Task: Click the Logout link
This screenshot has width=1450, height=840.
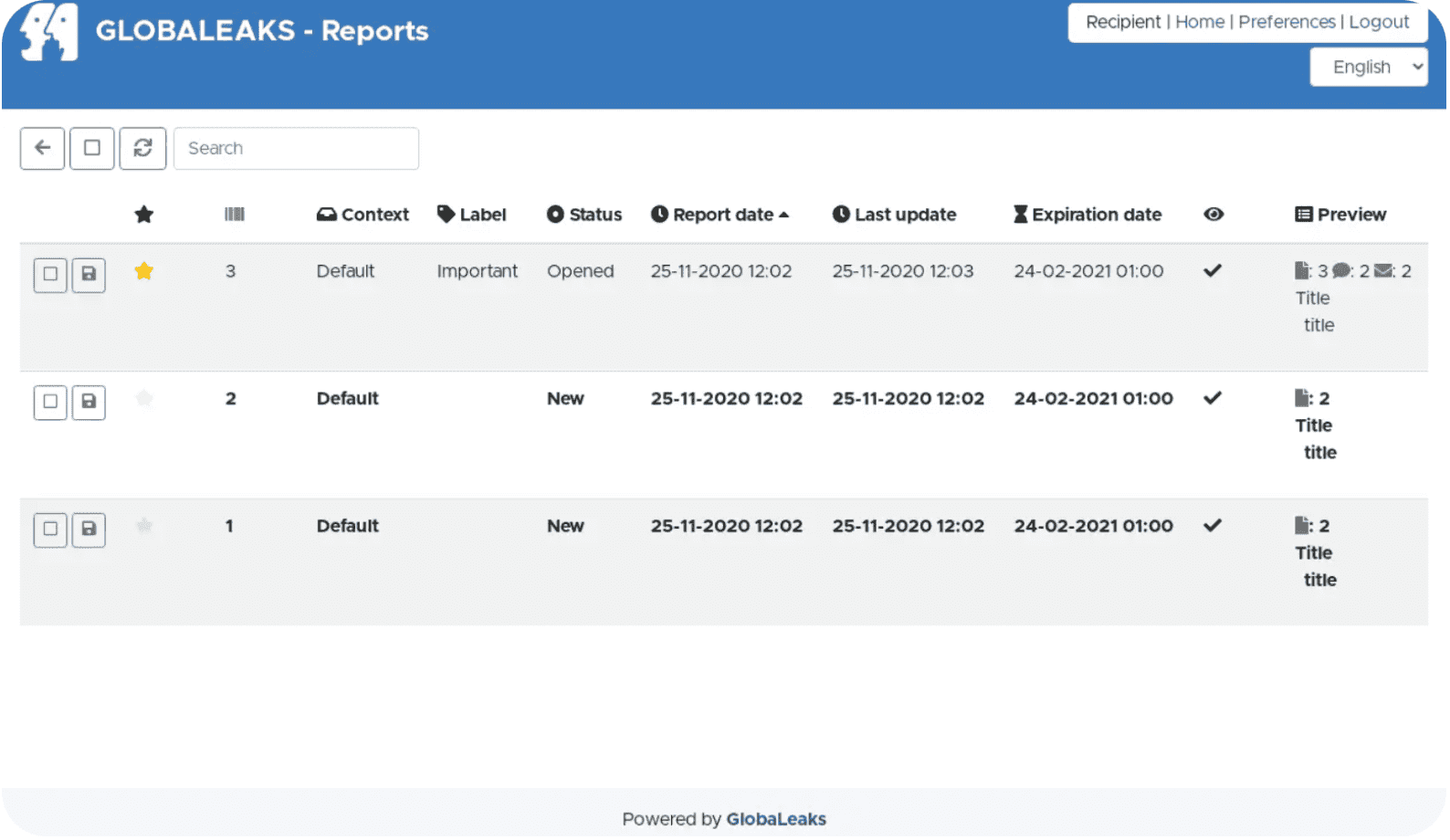Action: 1378,22
